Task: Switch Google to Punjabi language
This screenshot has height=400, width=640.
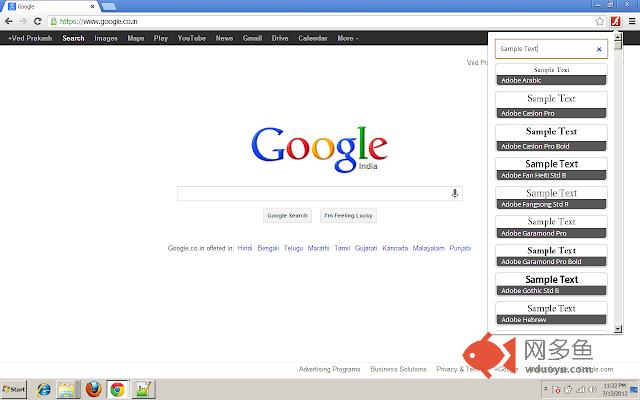Action: [460, 248]
